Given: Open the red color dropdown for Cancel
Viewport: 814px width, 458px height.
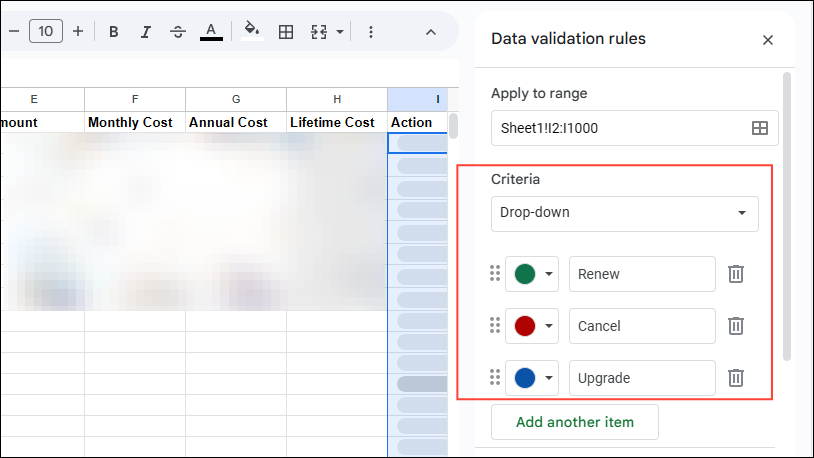Looking at the screenshot, I should (532, 326).
